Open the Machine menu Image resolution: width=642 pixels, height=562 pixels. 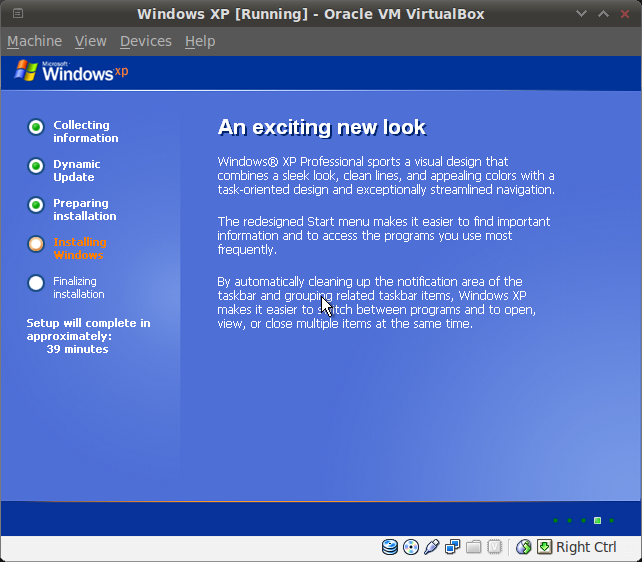click(34, 41)
